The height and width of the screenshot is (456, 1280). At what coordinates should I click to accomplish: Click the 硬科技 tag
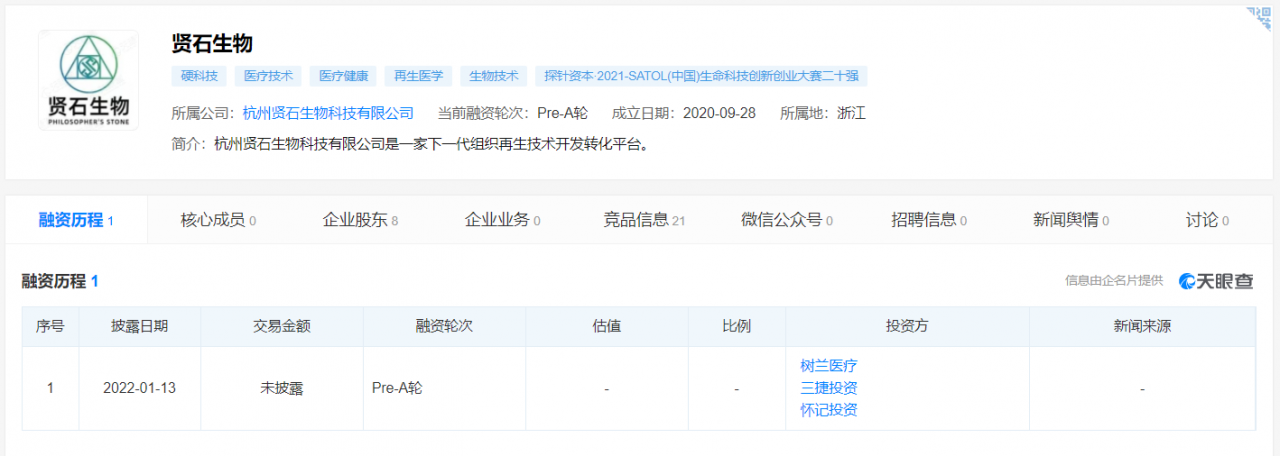point(199,76)
